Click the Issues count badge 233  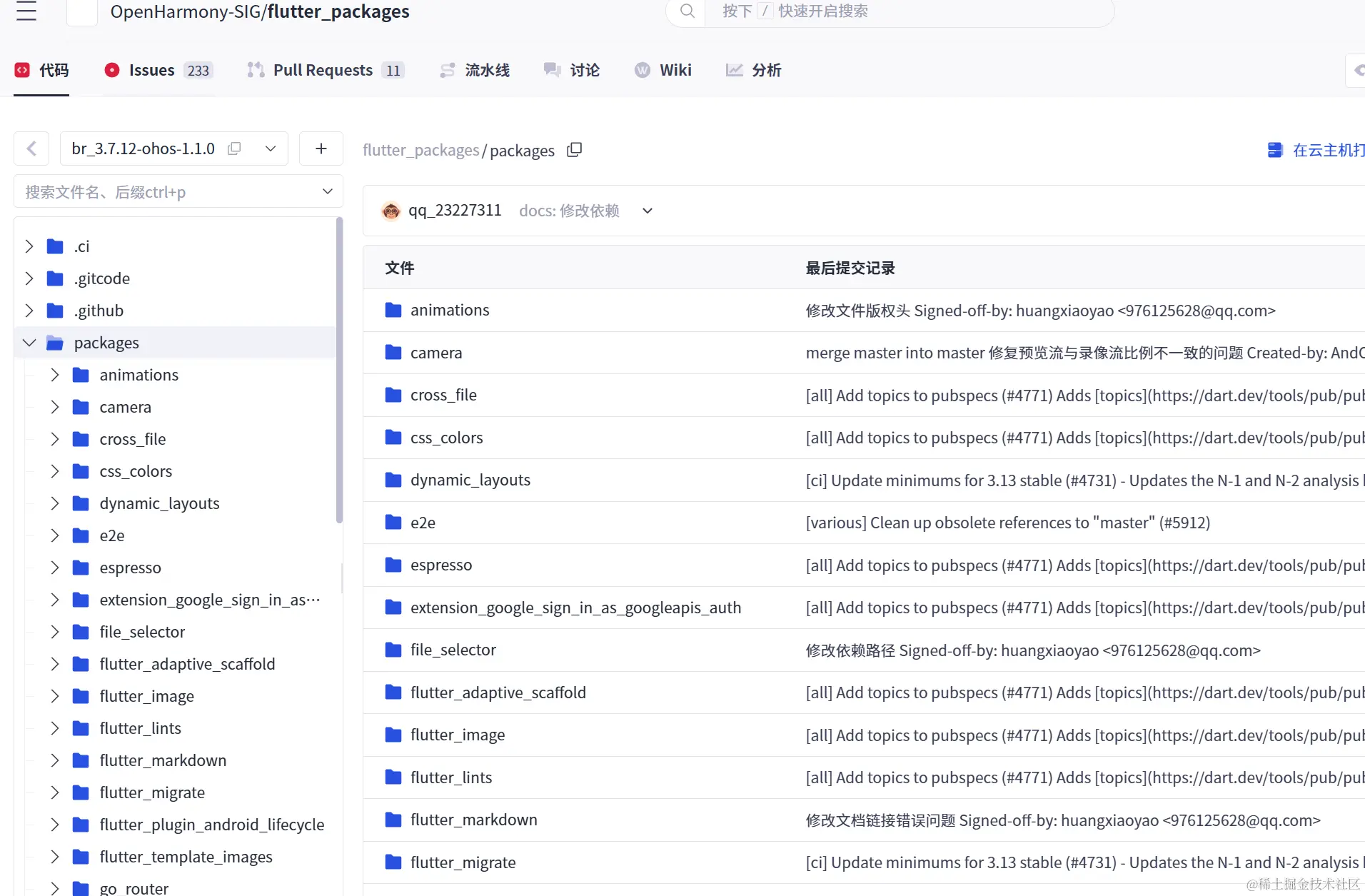point(198,70)
